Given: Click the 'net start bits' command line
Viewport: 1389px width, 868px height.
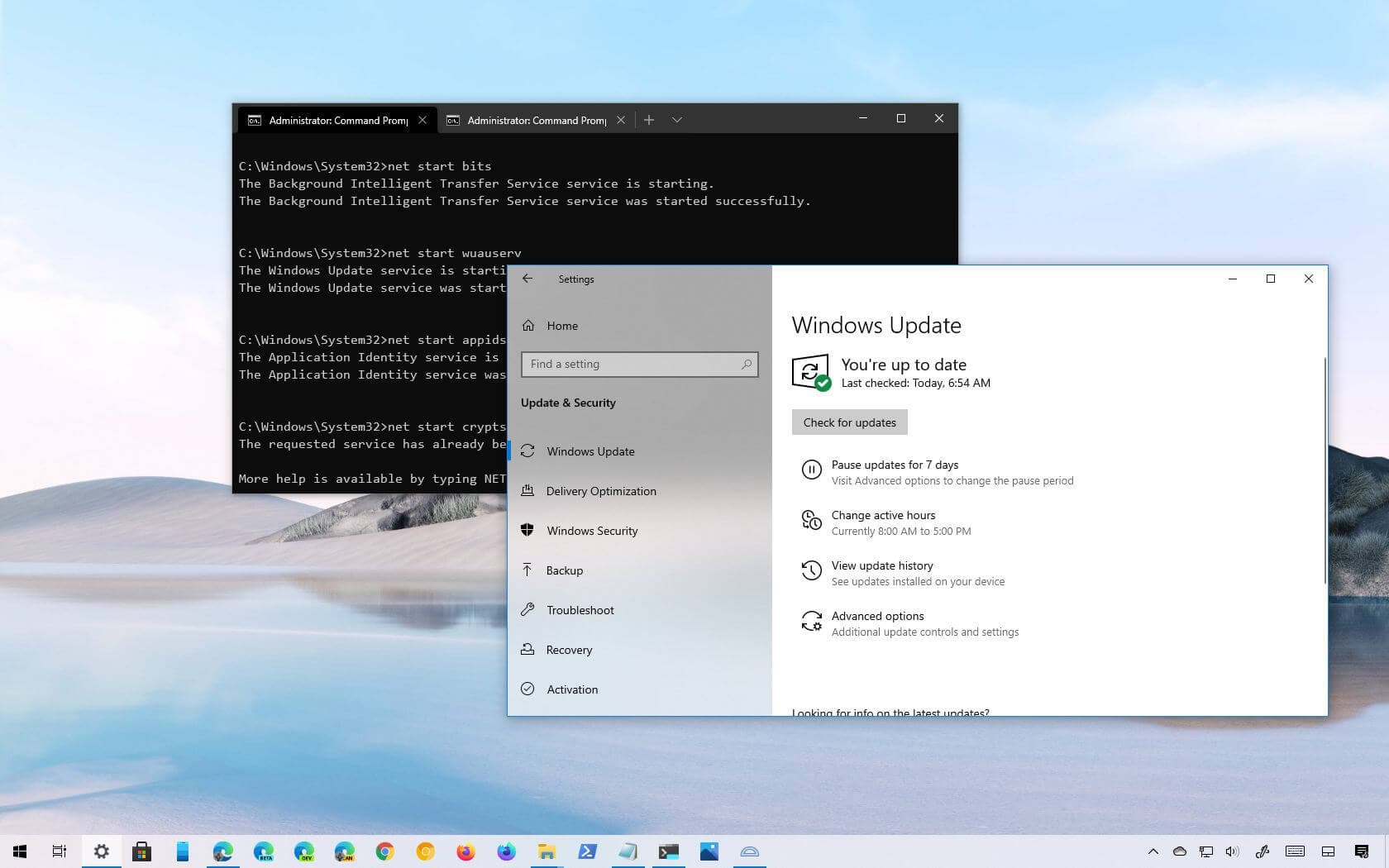Looking at the screenshot, I should (x=365, y=166).
